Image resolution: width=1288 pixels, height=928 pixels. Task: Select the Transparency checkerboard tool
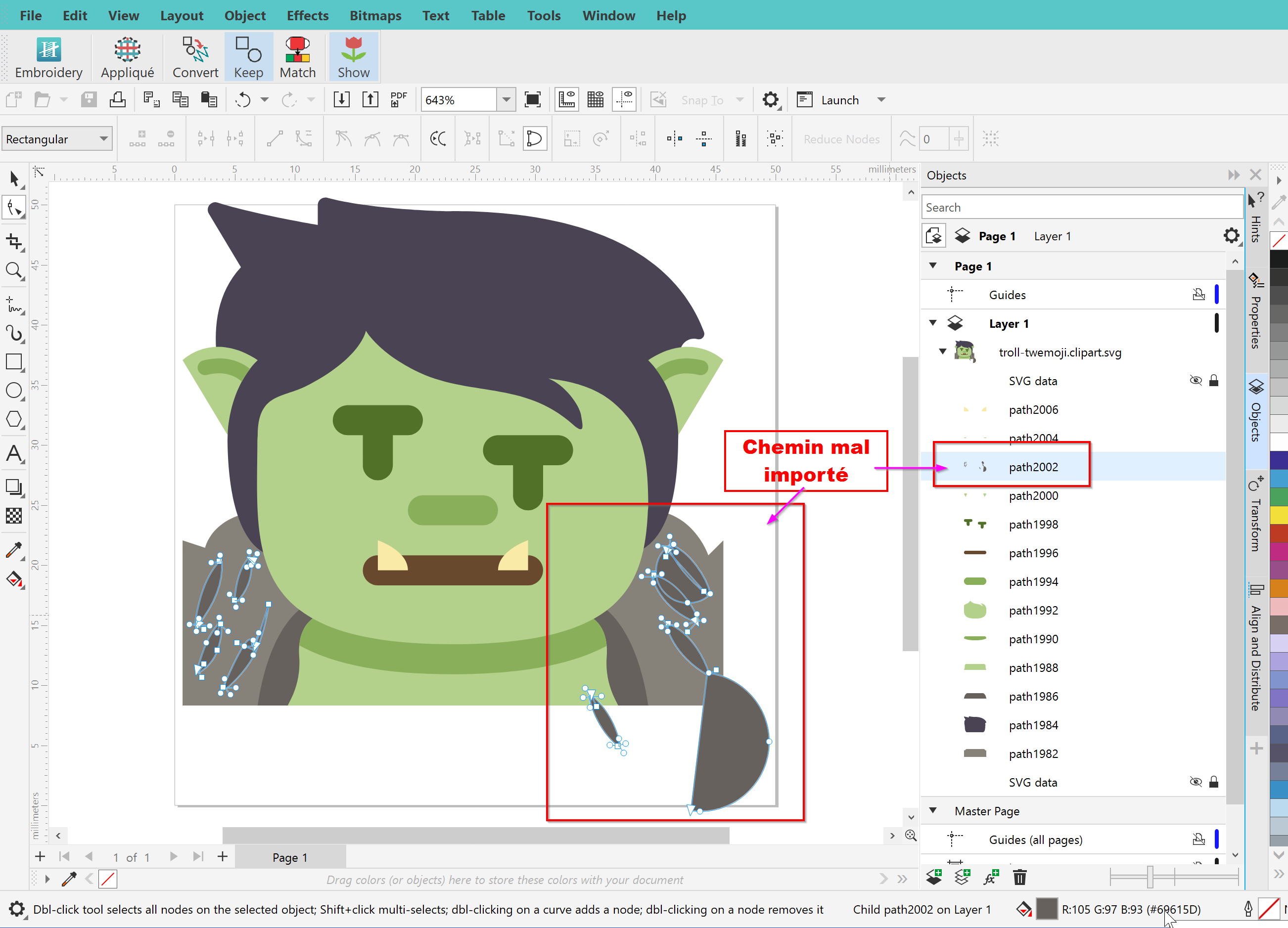tap(14, 515)
